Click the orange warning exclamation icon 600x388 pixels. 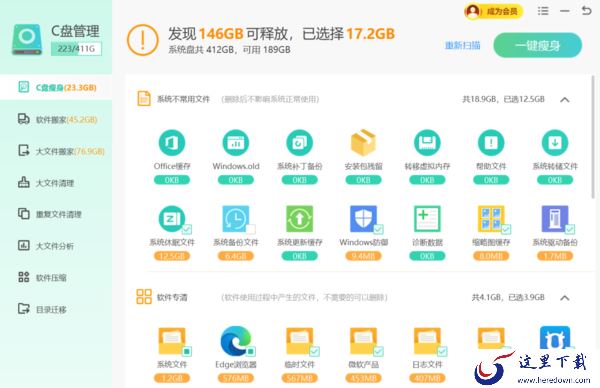tap(142, 40)
